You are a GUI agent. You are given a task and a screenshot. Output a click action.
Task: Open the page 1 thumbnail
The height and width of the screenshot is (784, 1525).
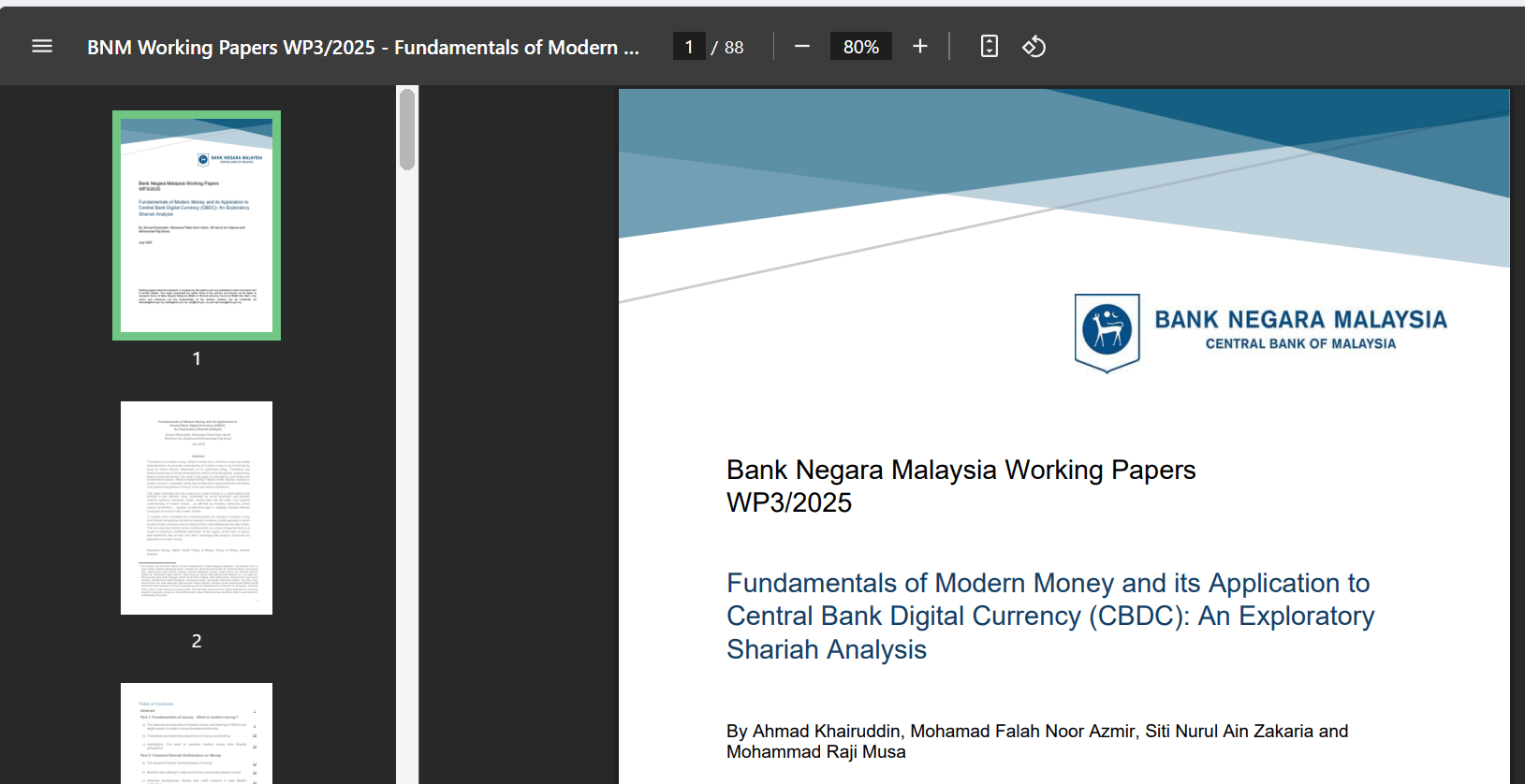[197, 225]
